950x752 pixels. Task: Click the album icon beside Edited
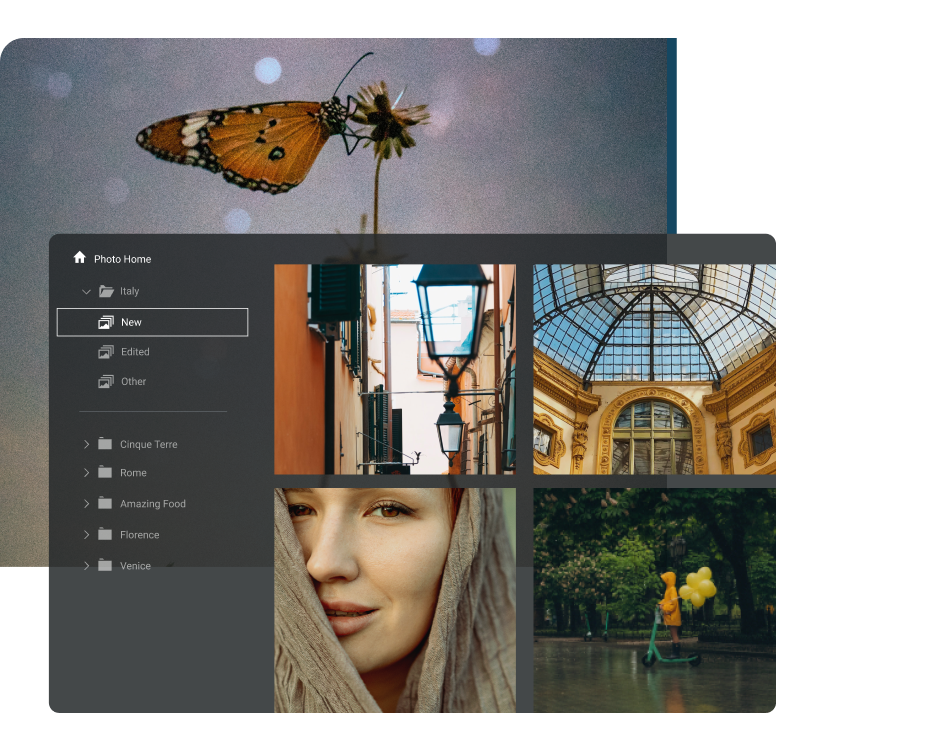click(106, 352)
